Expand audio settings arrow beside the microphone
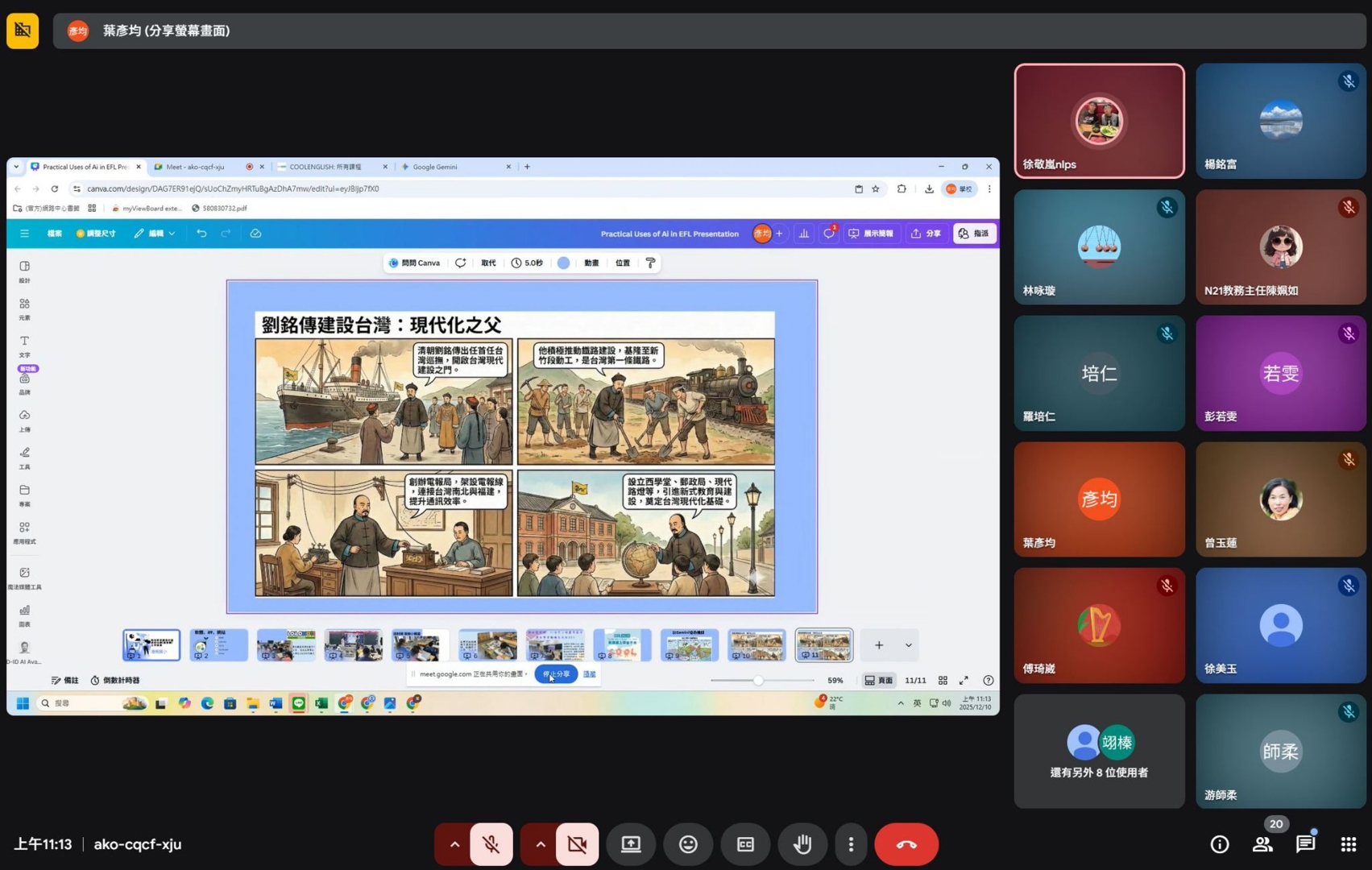This screenshot has height=870, width=1372. [x=454, y=844]
